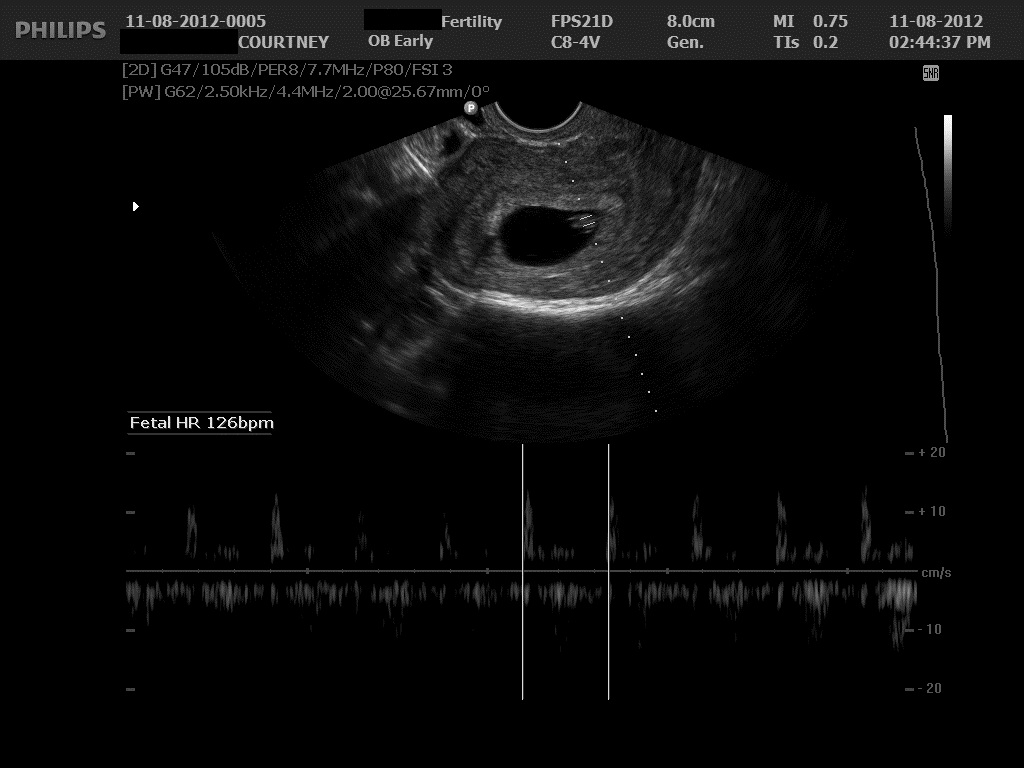Click the [2D] imaging parameters line
This screenshot has width=1024, height=768.
point(286,71)
